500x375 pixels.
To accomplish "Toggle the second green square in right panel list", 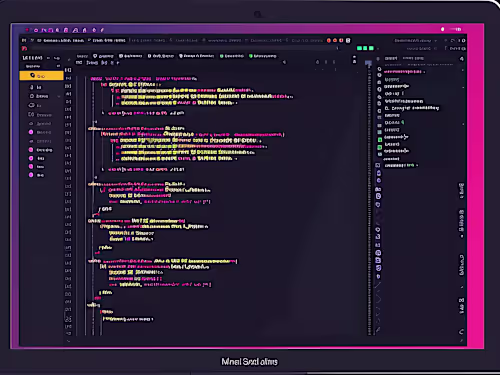I will tap(380, 147).
